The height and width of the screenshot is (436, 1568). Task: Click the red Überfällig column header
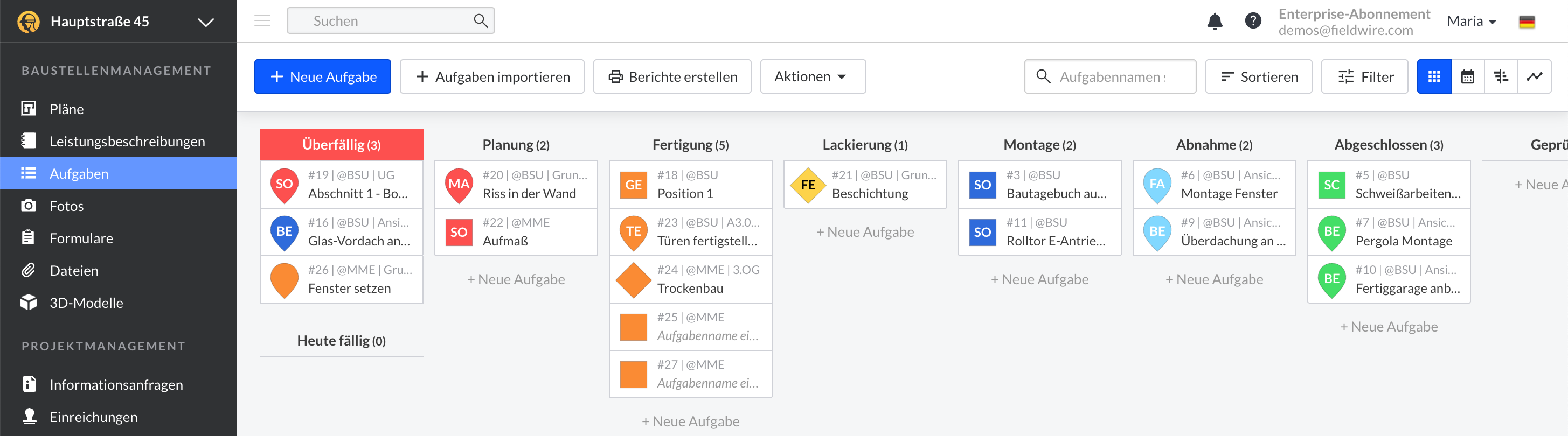pos(342,145)
